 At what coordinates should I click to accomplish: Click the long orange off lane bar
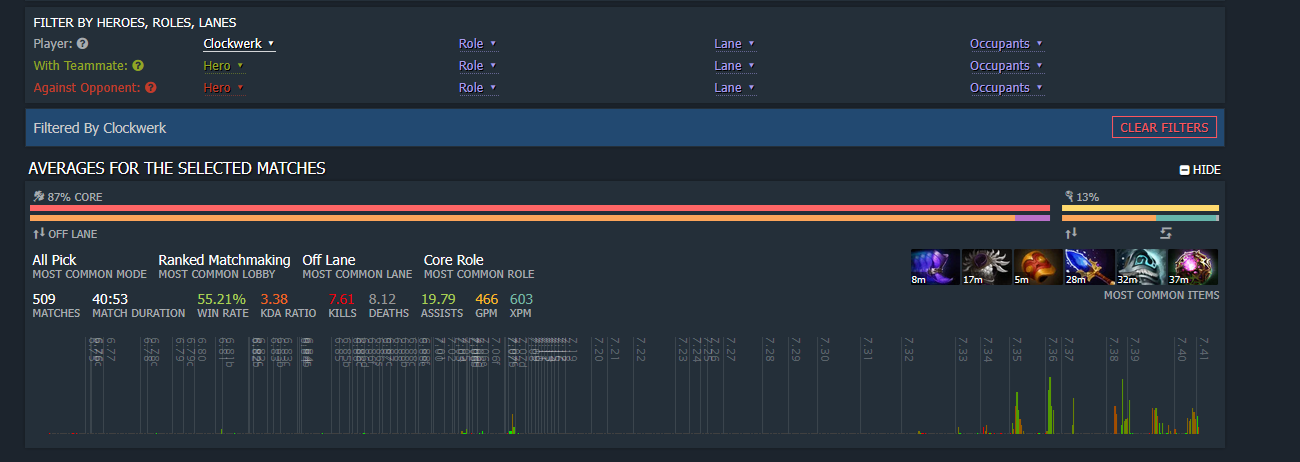click(523, 217)
